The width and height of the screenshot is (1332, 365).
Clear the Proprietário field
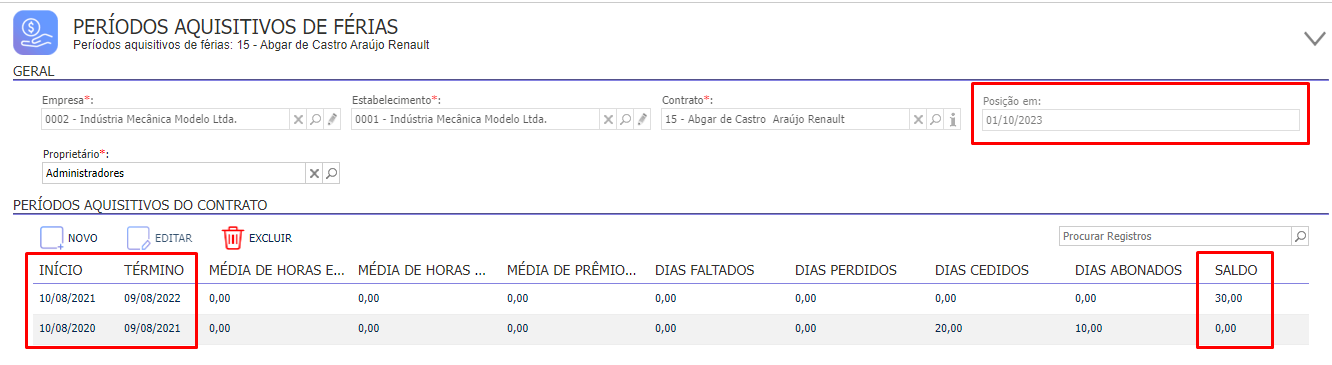coord(314,174)
